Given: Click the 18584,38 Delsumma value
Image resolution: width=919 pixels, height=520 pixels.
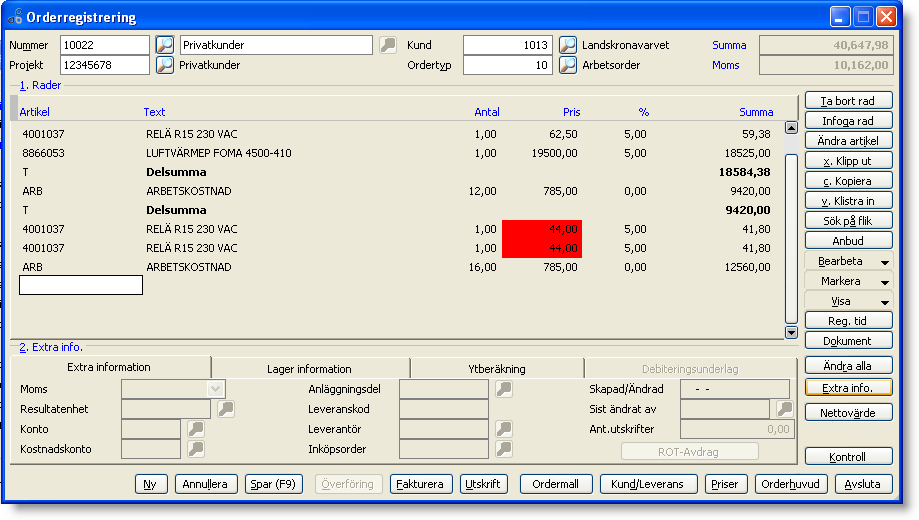Looking at the screenshot, I should 744,172.
